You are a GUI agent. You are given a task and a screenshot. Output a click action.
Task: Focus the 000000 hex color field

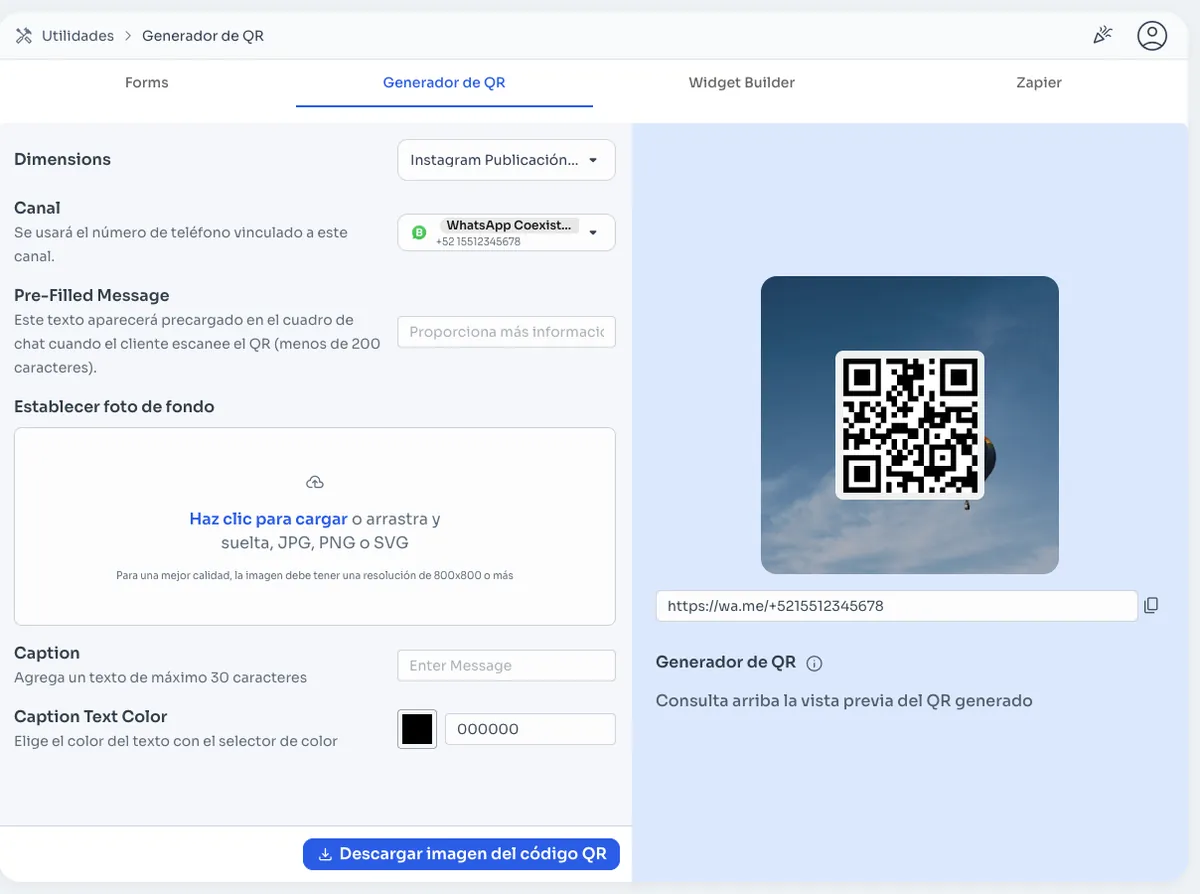tap(530, 729)
